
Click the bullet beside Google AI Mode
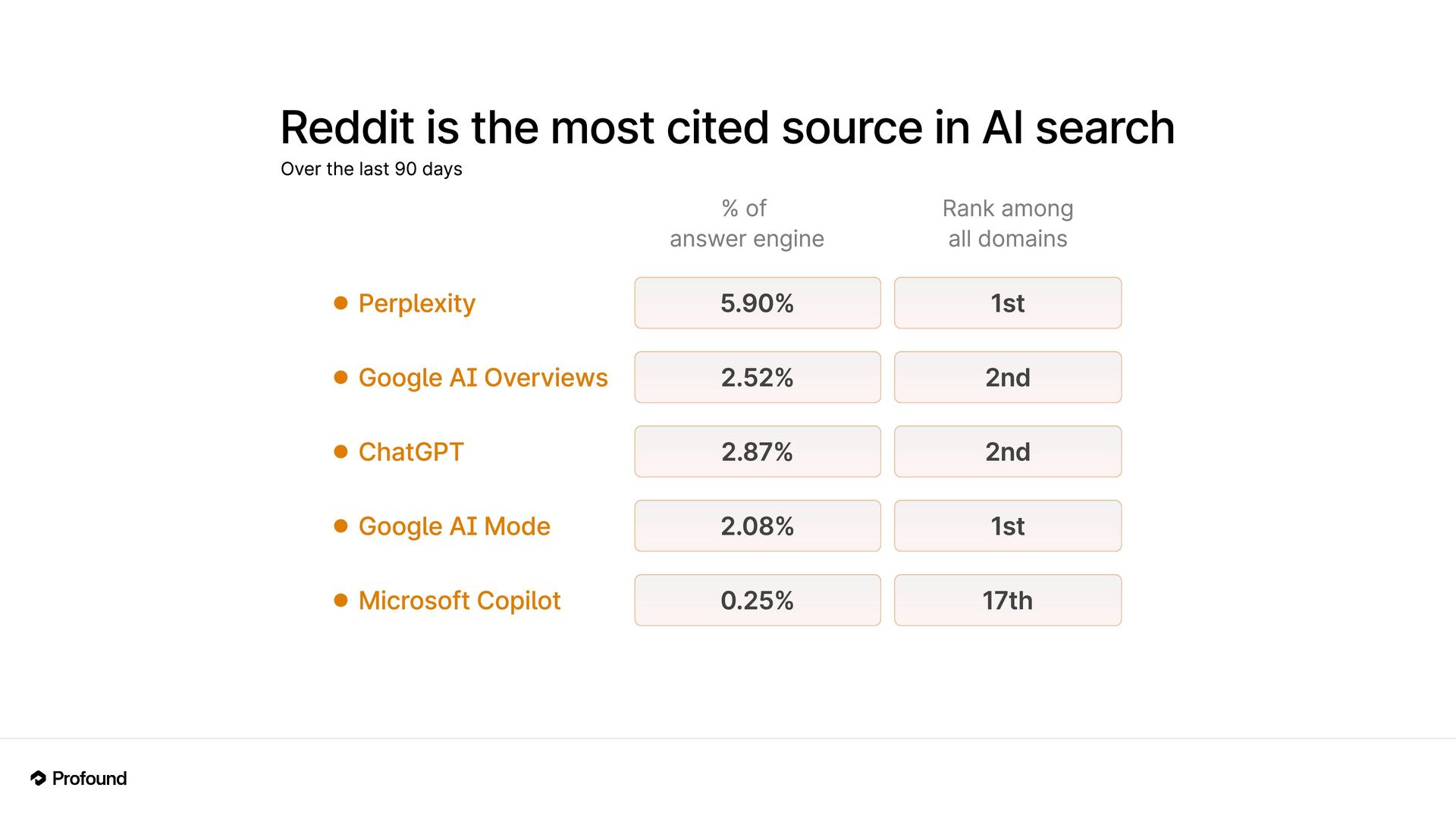pos(340,526)
